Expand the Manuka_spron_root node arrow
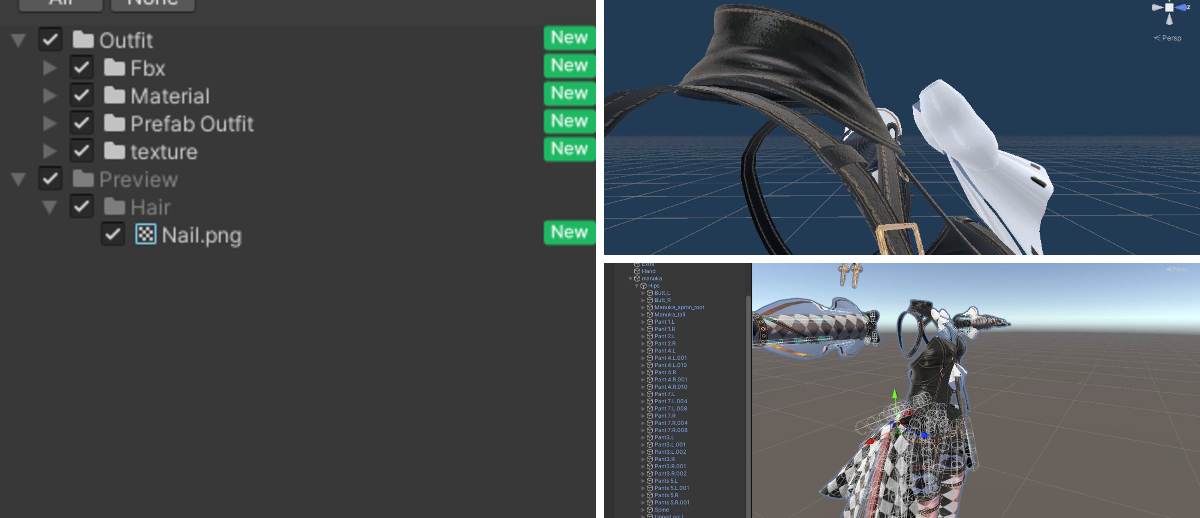Viewport: 1200px width, 518px height. click(x=644, y=307)
